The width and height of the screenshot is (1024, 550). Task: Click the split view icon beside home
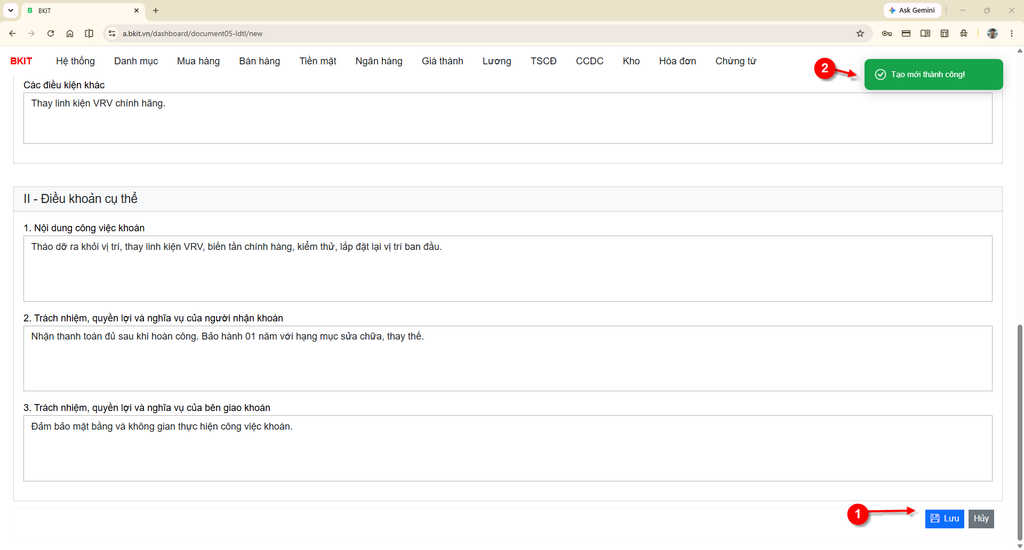(x=89, y=33)
